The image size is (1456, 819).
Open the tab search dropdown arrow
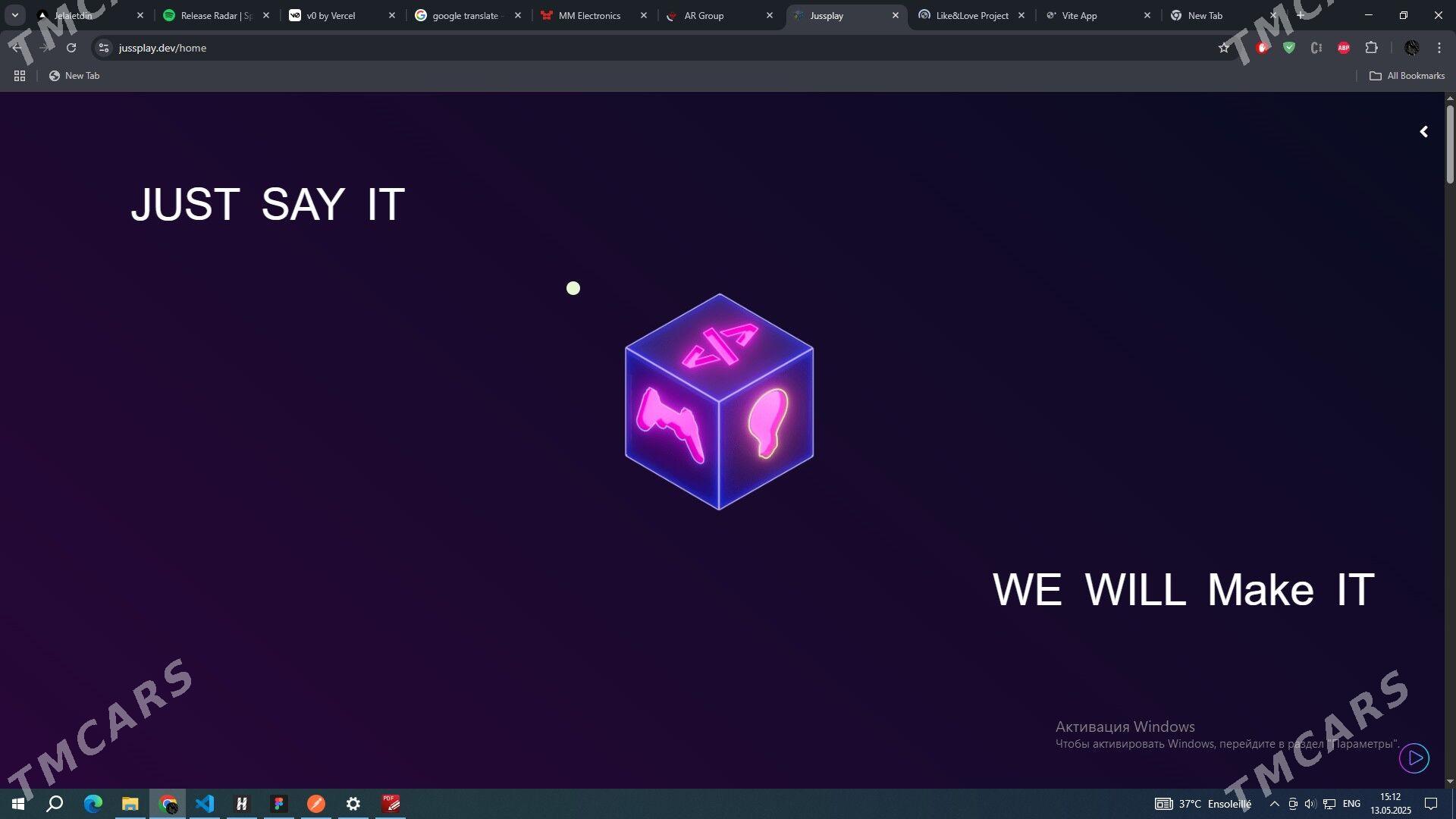click(x=14, y=15)
